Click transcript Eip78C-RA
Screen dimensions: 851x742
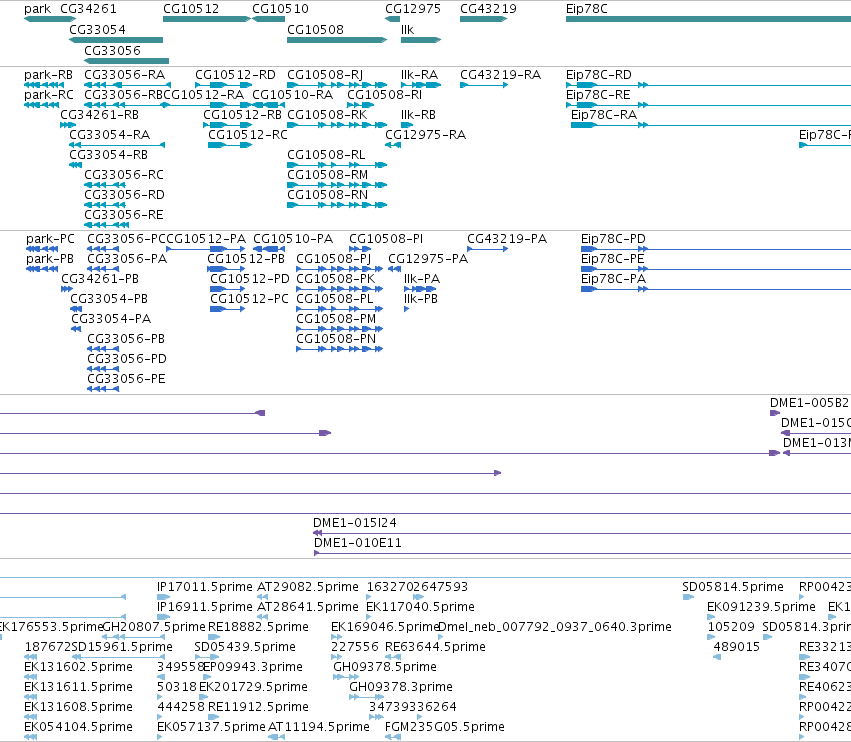click(604, 115)
